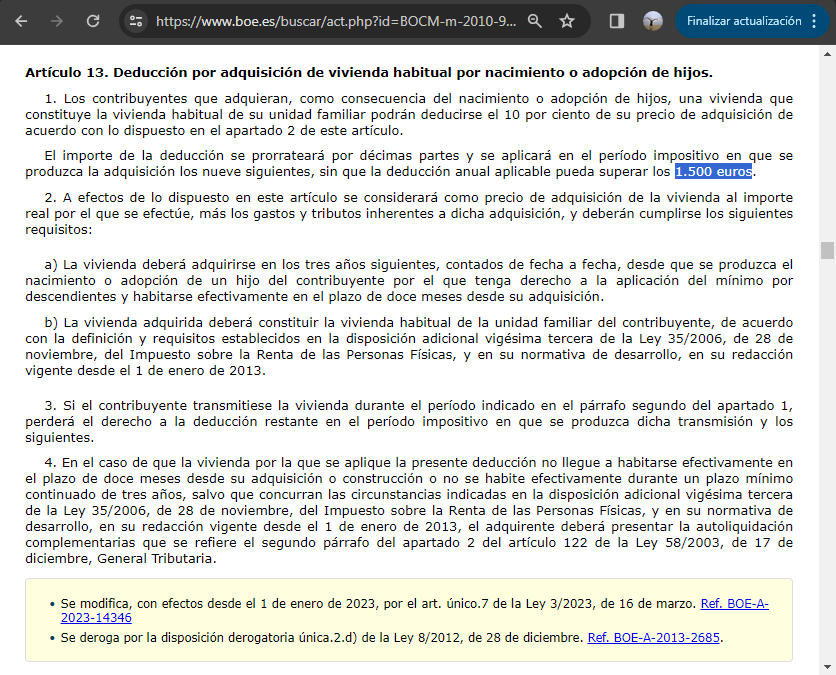Screen dimensions: 836x675
Task: Click the browser forward arrow
Action: [x=57, y=21]
